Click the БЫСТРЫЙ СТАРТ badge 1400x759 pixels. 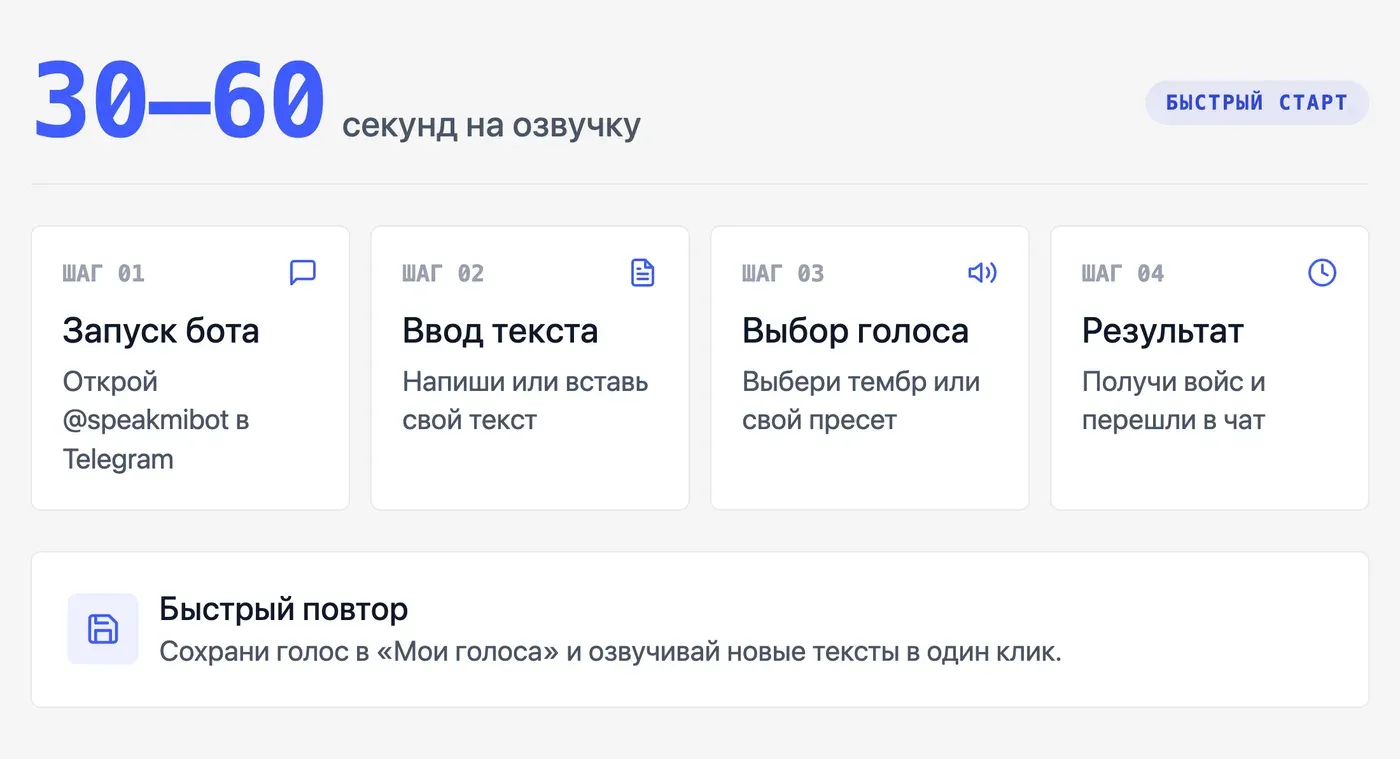click(1257, 103)
